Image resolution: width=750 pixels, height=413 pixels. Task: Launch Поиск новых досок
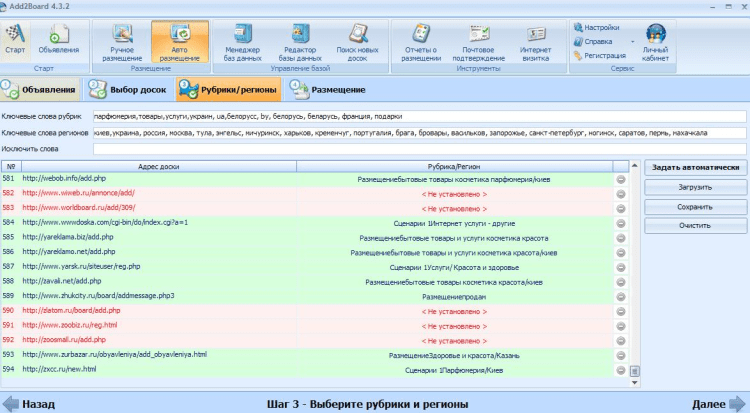point(357,42)
